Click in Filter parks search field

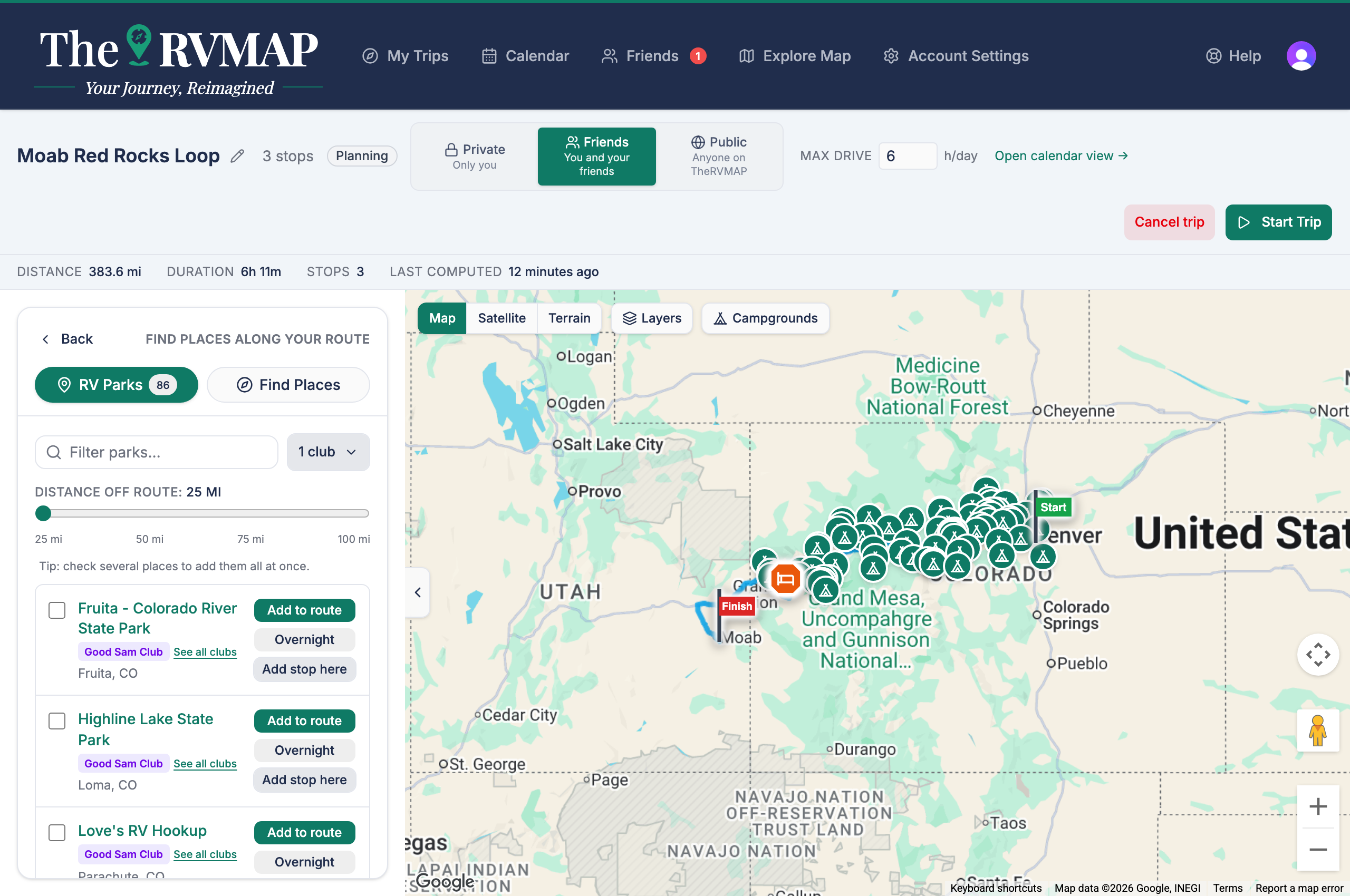tap(157, 453)
